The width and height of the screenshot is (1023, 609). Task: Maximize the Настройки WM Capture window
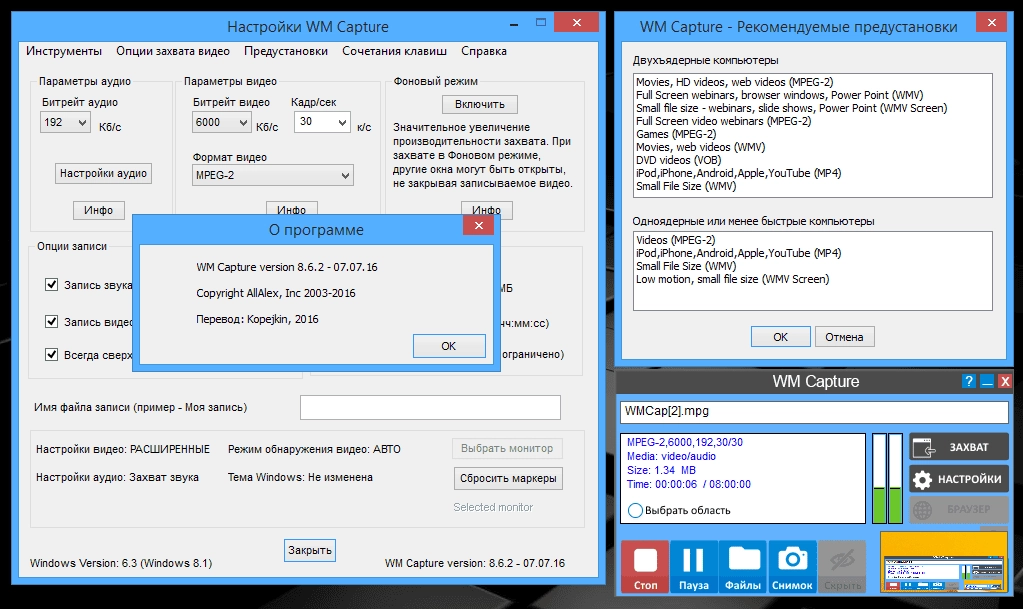tap(540, 22)
